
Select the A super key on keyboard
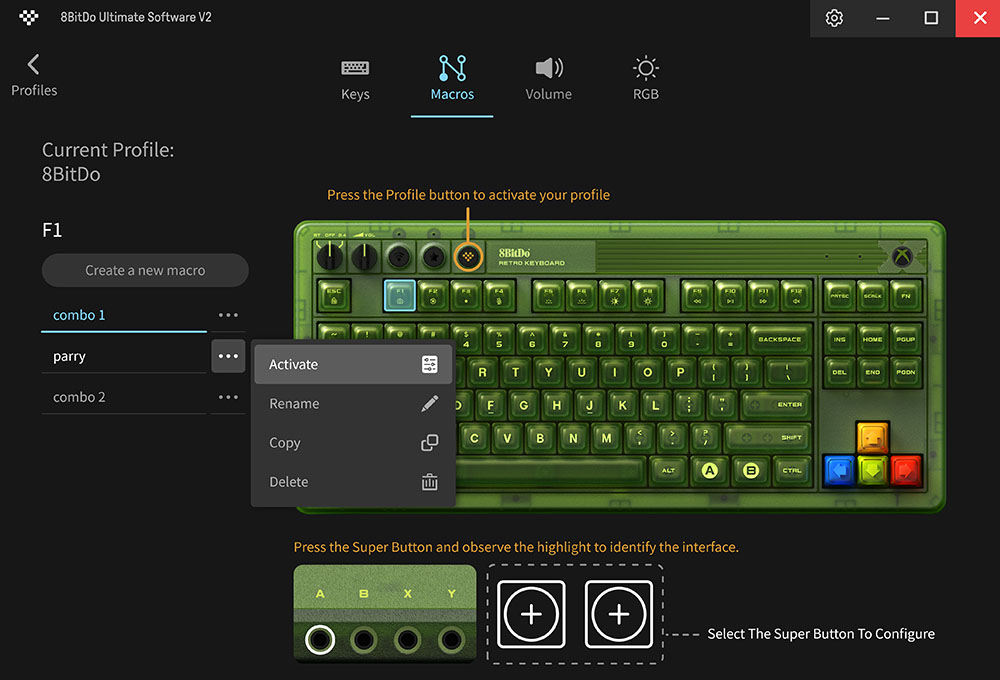[x=710, y=471]
